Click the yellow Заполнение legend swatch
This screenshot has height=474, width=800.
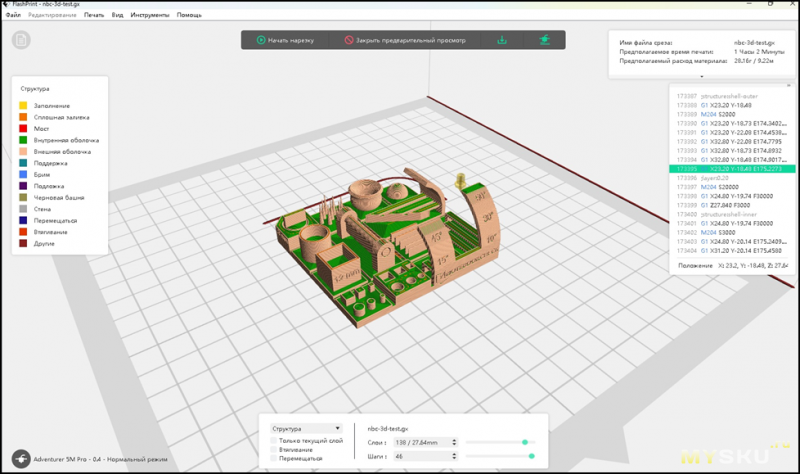pyautogui.click(x=23, y=105)
